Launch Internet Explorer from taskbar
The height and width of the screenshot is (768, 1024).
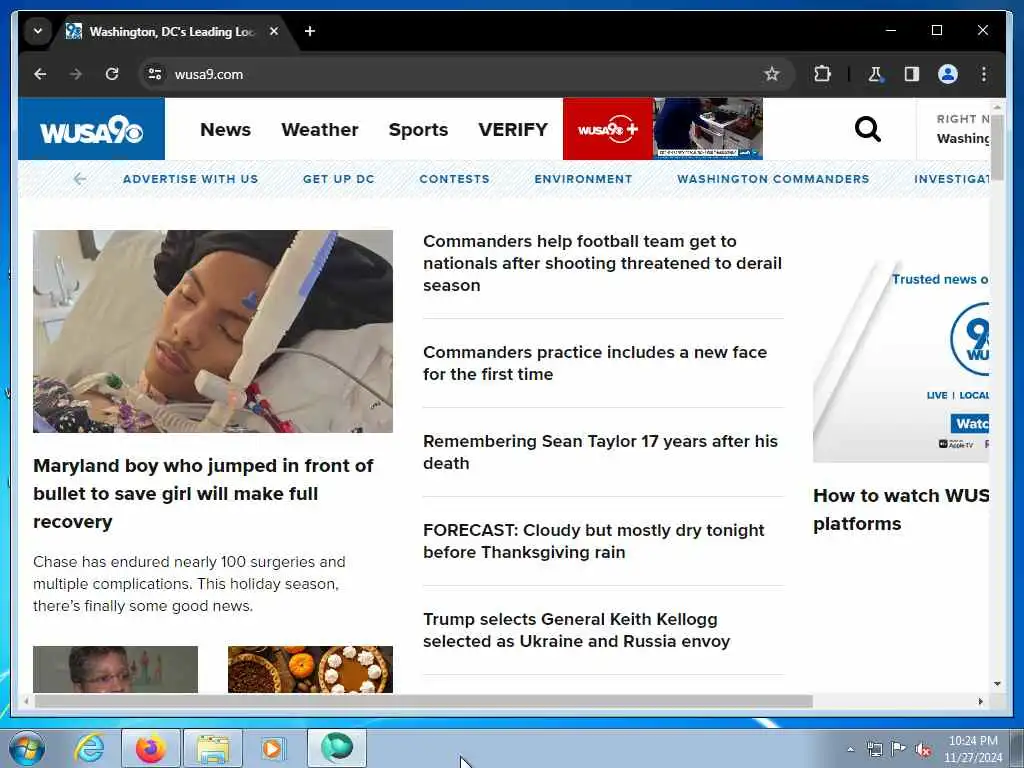click(x=89, y=748)
